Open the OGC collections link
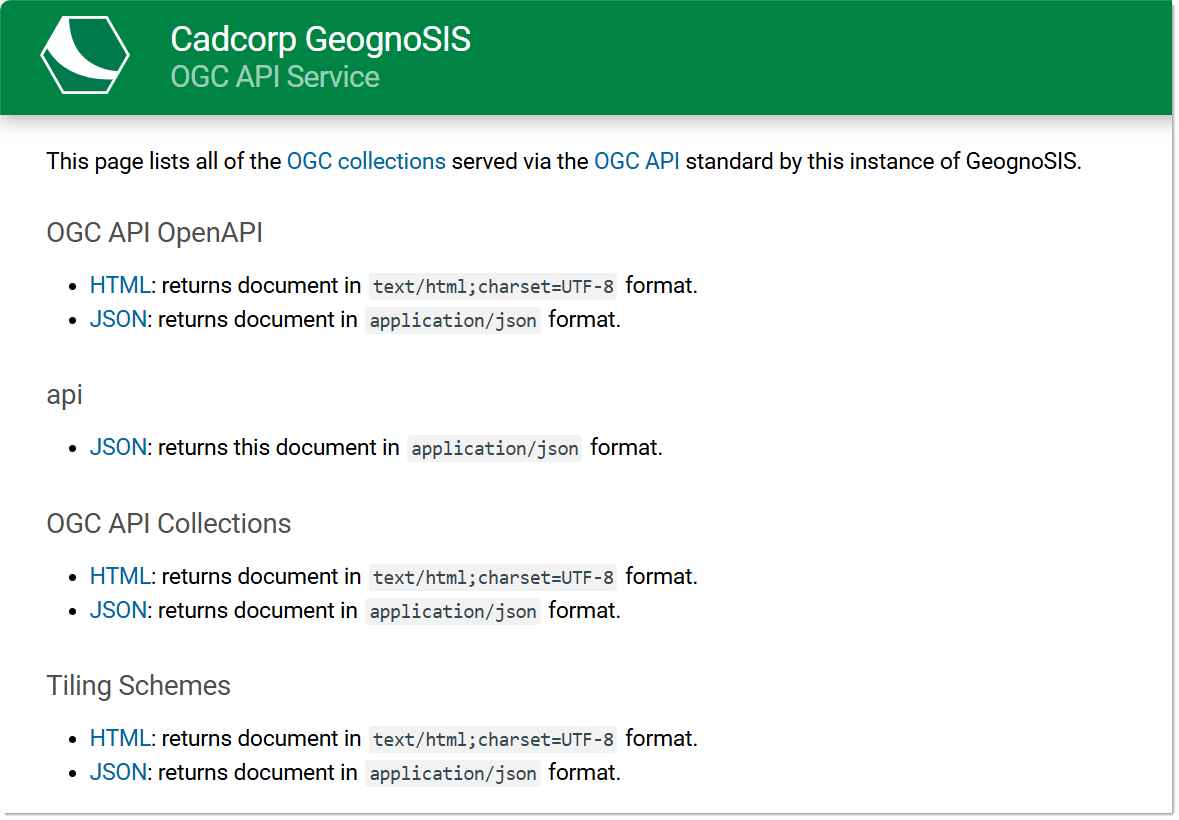 [x=366, y=161]
